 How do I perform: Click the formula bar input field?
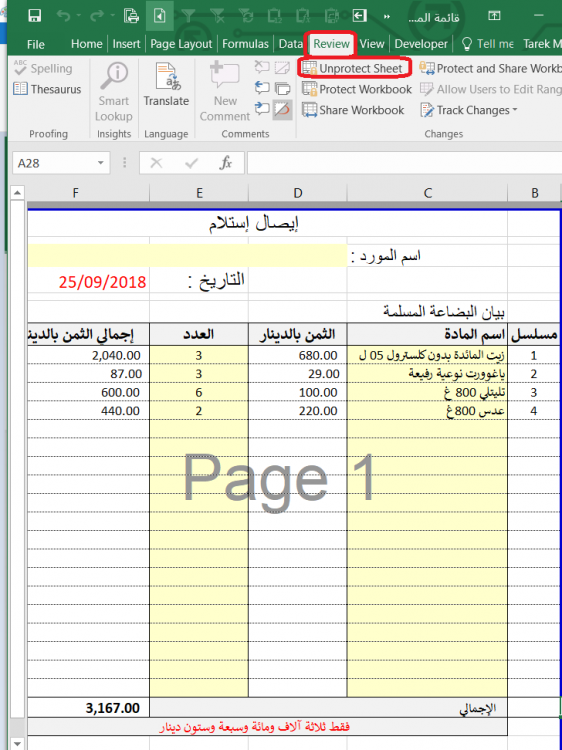[x=404, y=163]
